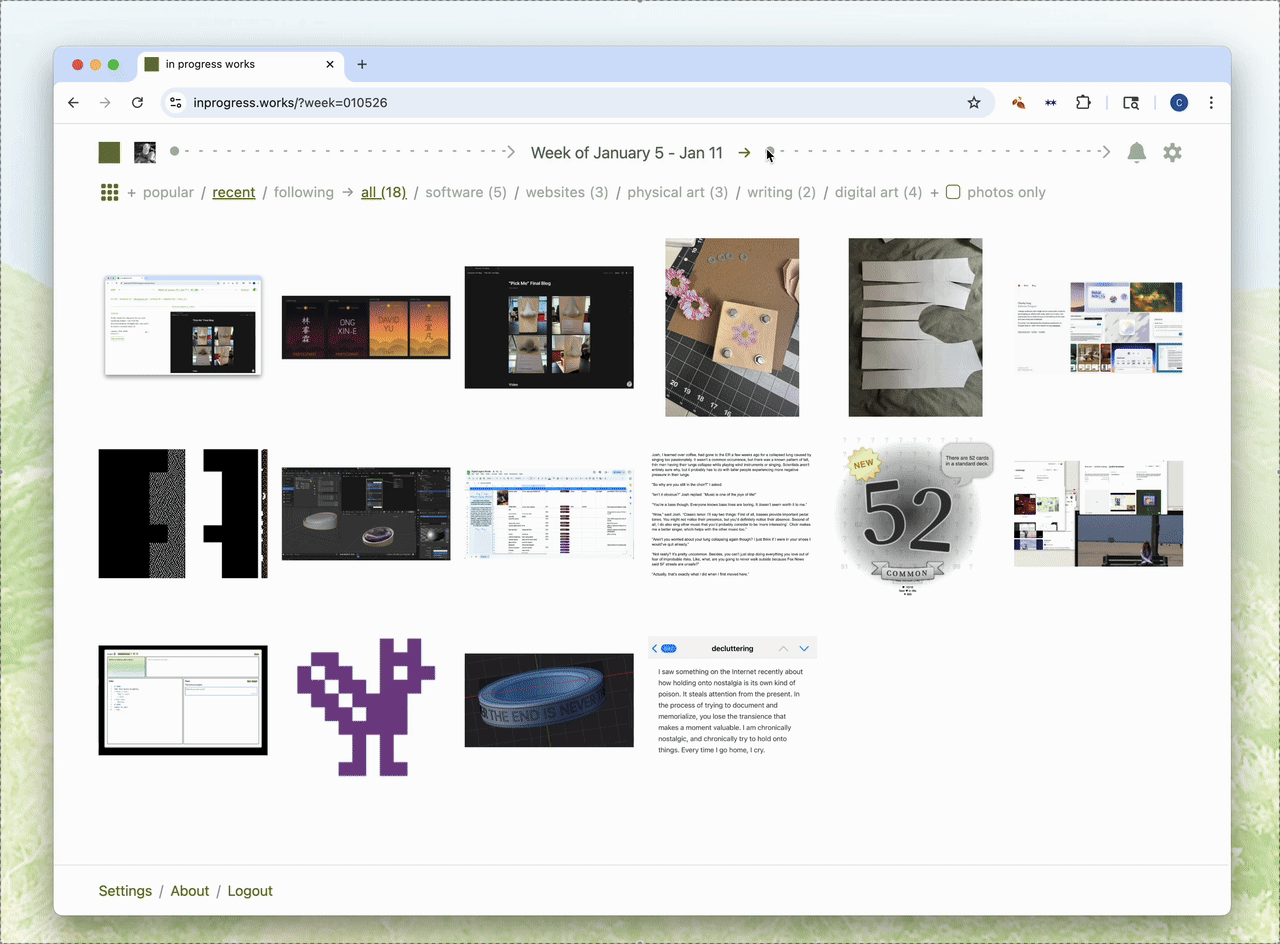Open the black-bordered app window thumbnail

pyautogui.click(x=183, y=700)
